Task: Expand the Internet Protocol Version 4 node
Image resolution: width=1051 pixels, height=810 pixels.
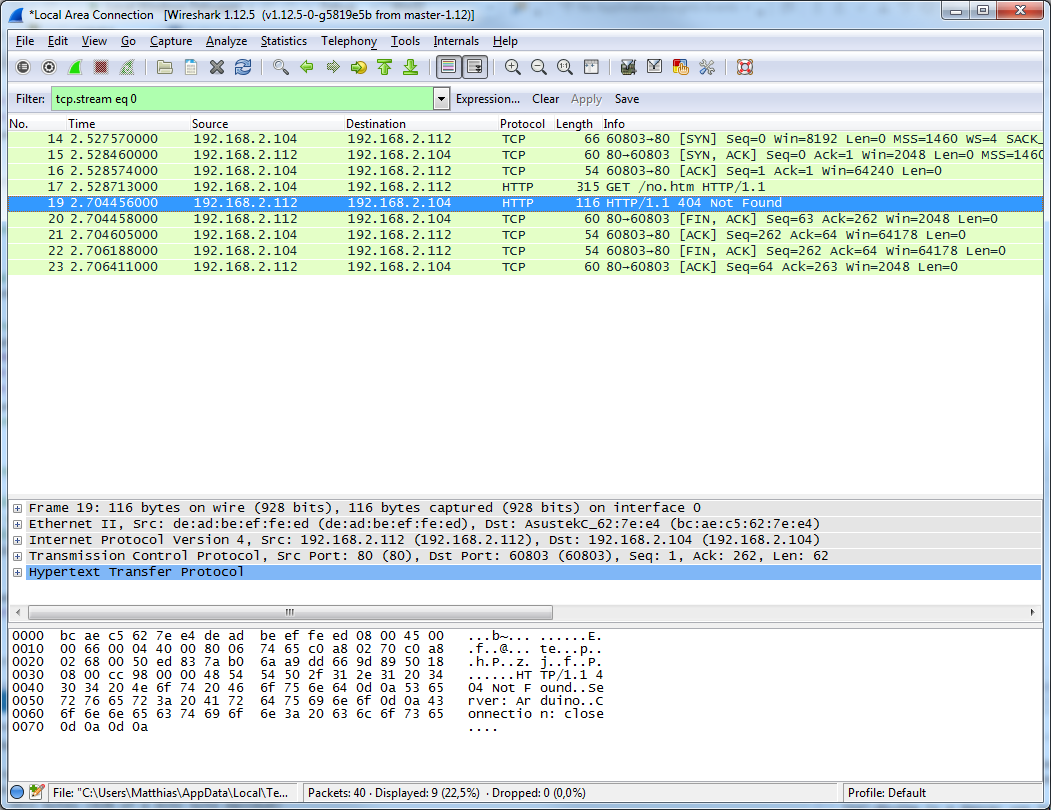Action: pos(17,540)
